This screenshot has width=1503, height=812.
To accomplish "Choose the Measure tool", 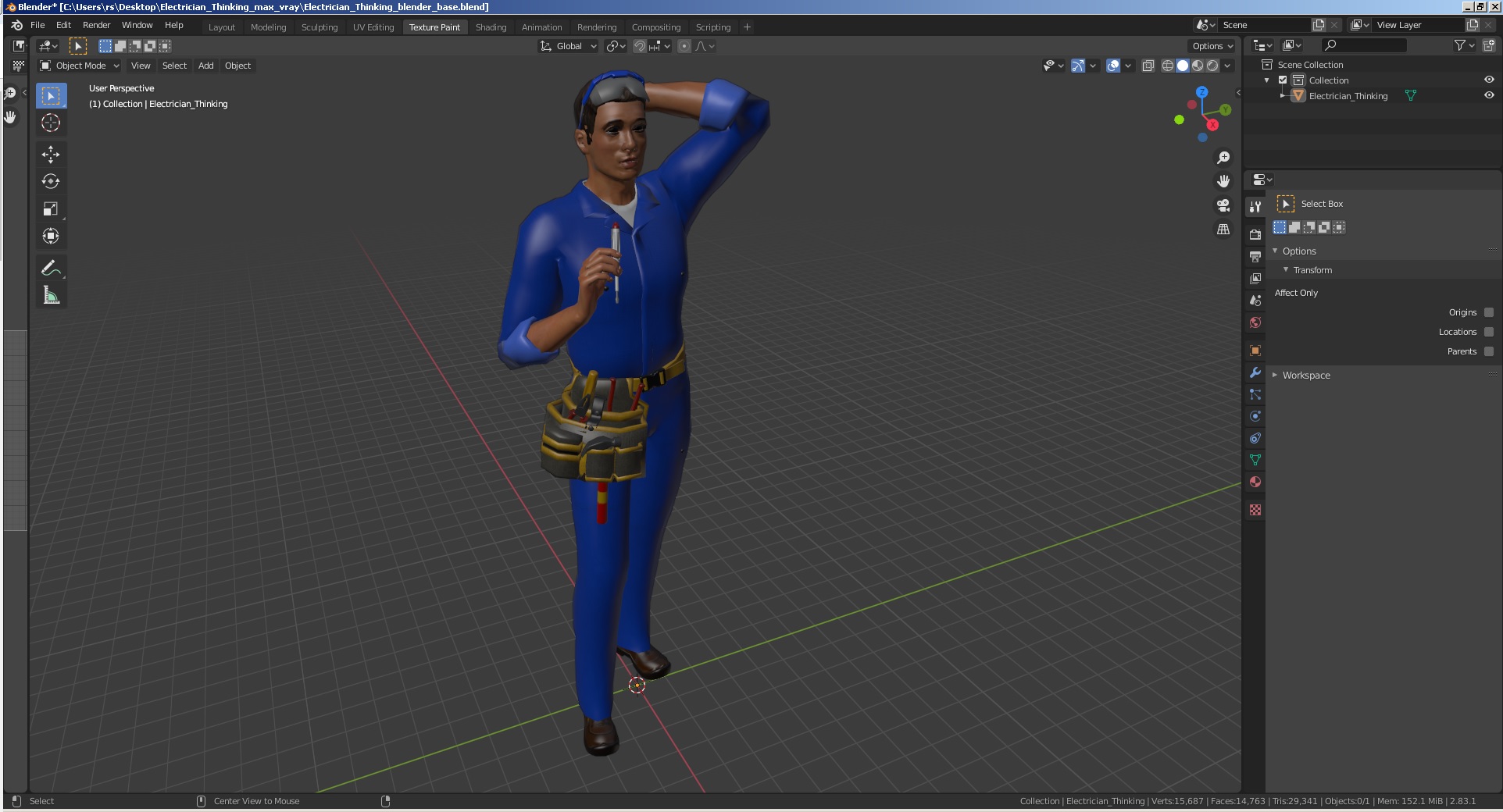I will click(51, 295).
